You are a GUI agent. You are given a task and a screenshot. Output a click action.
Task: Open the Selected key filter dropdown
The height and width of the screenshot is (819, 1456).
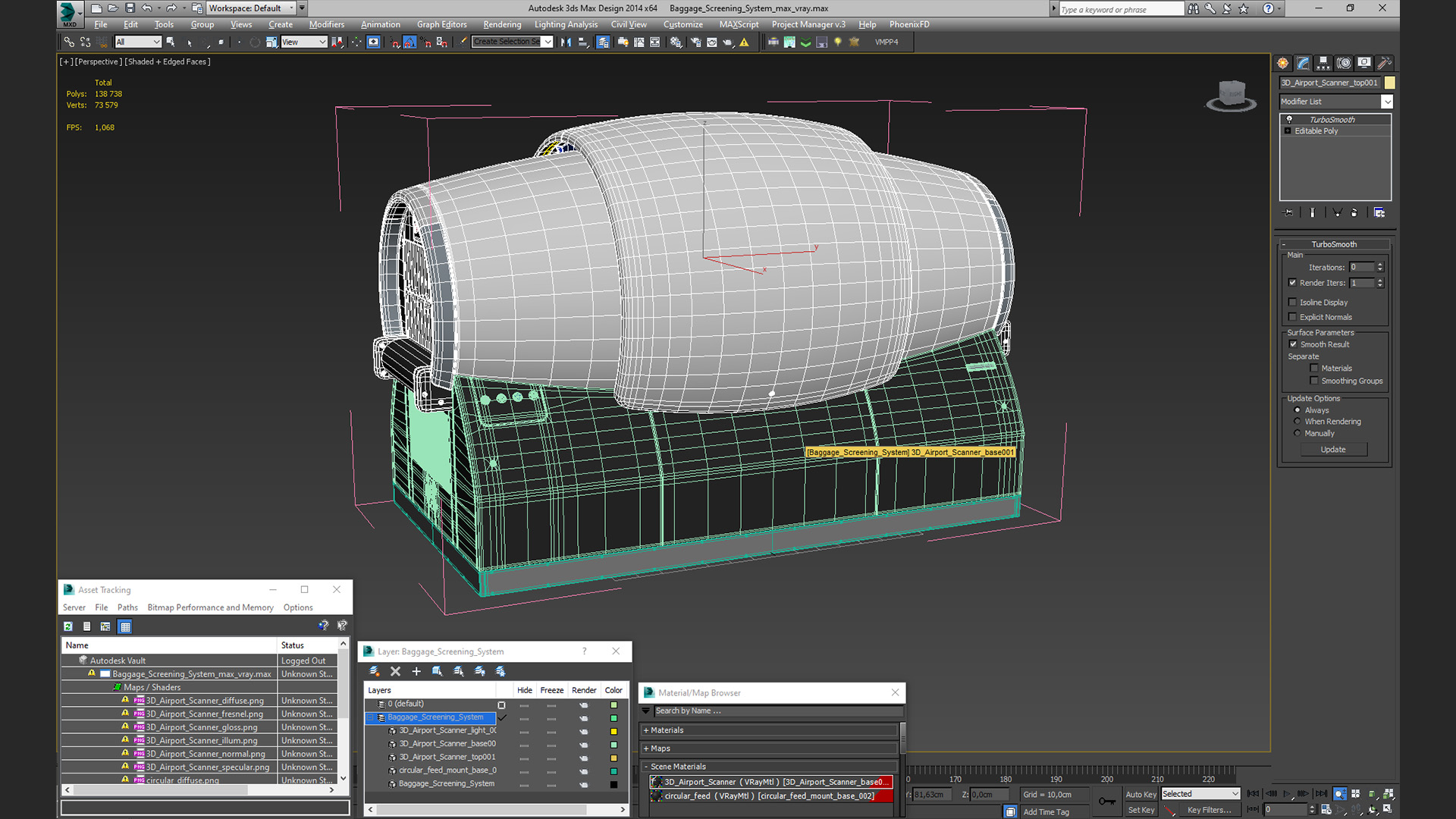point(1200,794)
